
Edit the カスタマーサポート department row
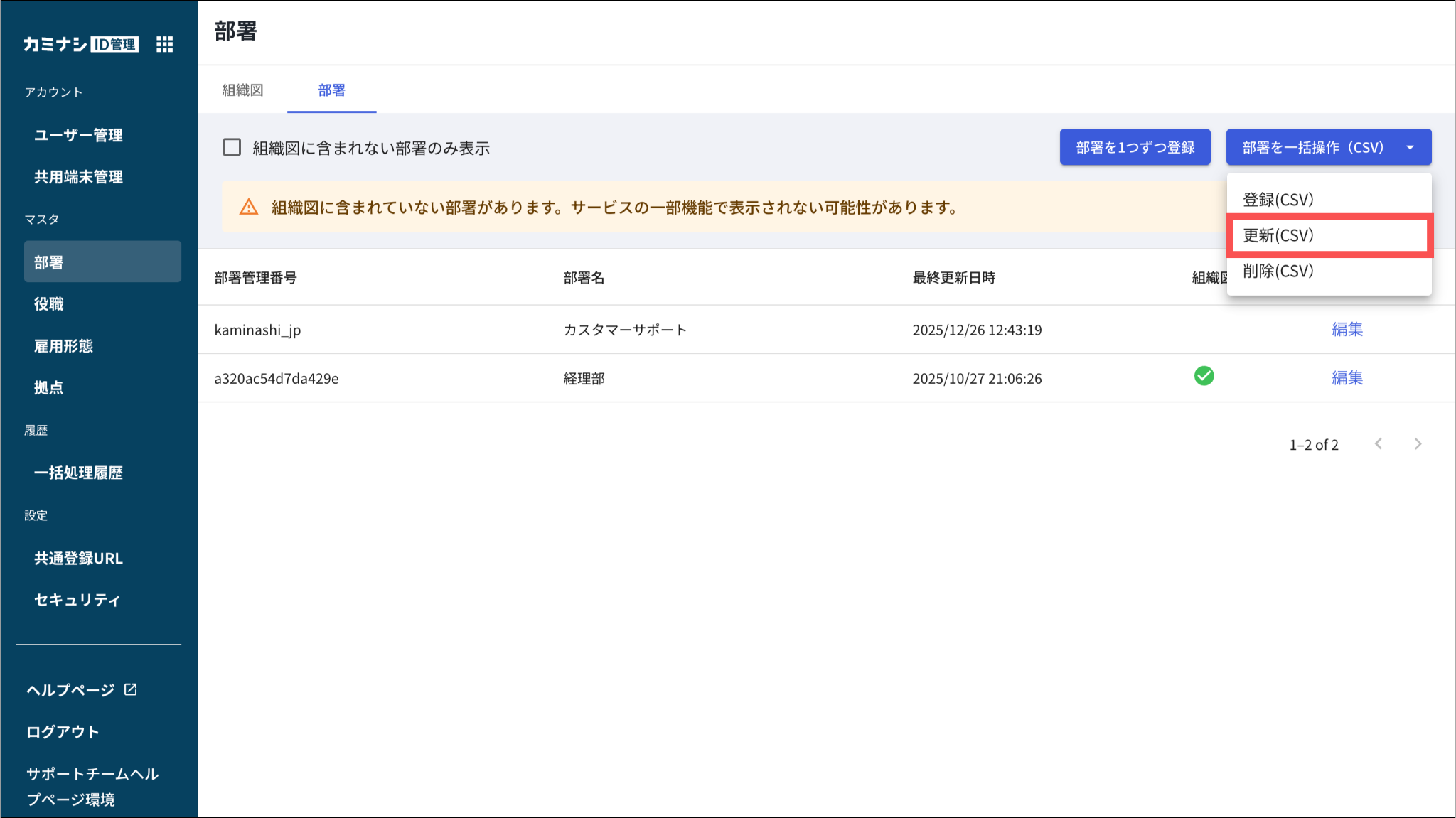(x=1347, y=329)
